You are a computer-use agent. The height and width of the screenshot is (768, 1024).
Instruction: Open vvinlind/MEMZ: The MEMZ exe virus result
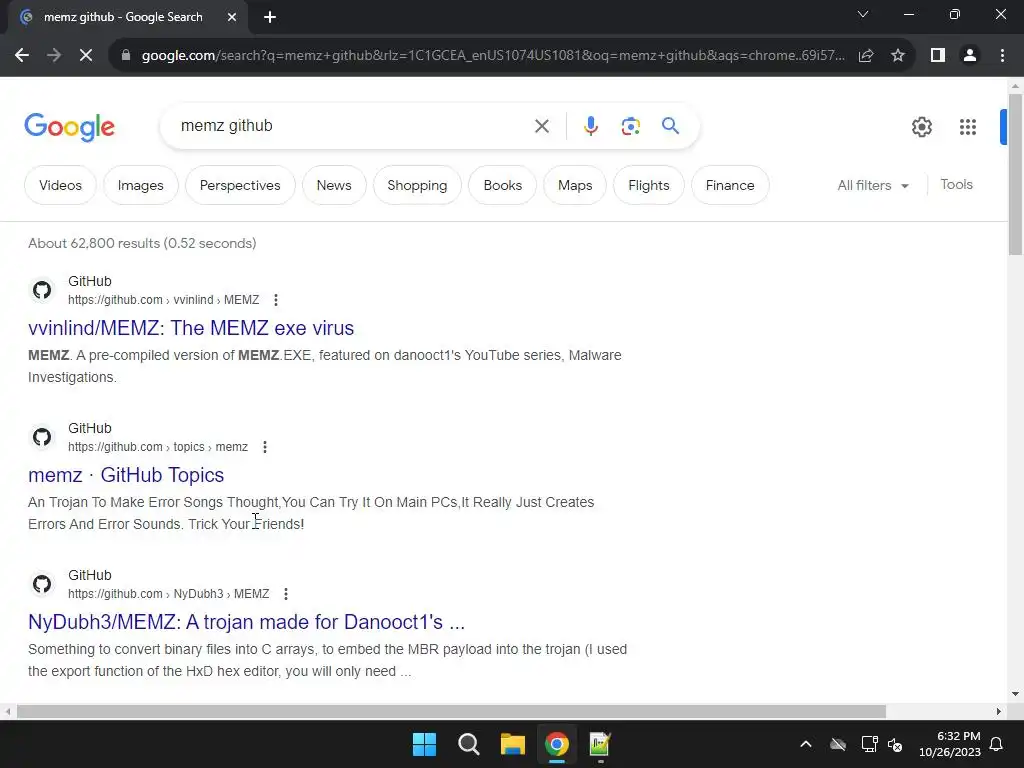[191, 328]
